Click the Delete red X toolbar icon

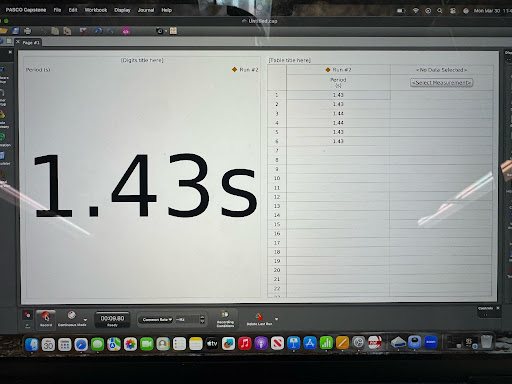[83, 31]
